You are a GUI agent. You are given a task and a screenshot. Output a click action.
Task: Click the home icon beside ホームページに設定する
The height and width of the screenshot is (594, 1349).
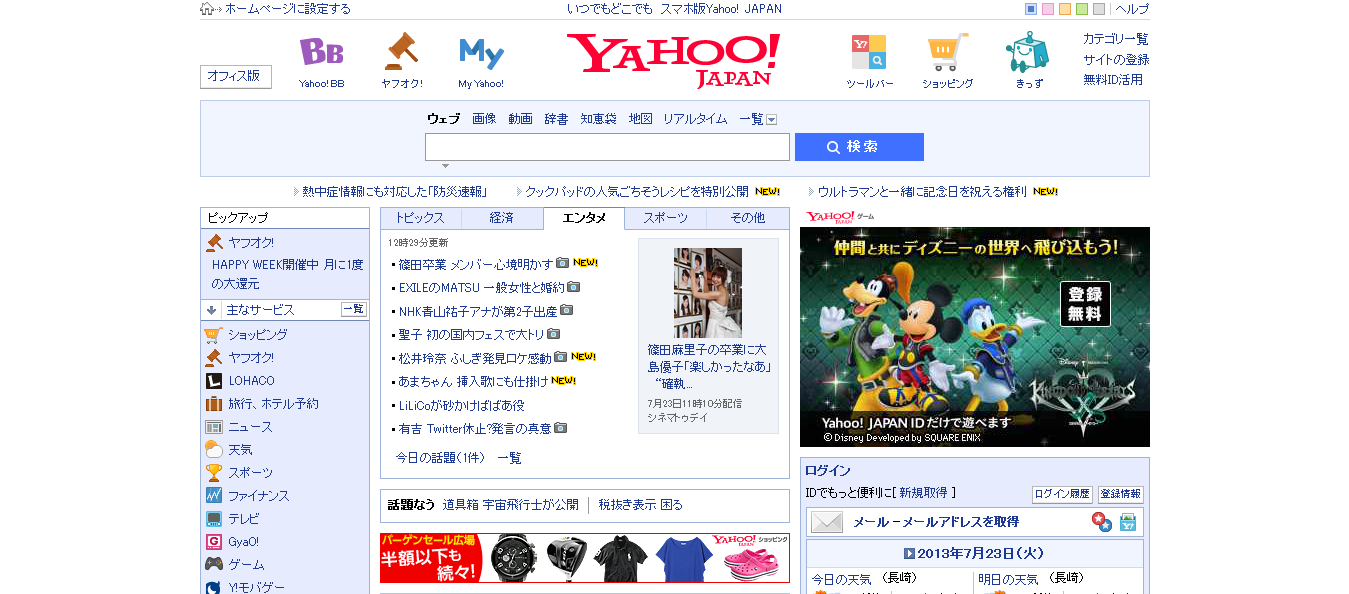pyautogui.click(x=207, y=9)
